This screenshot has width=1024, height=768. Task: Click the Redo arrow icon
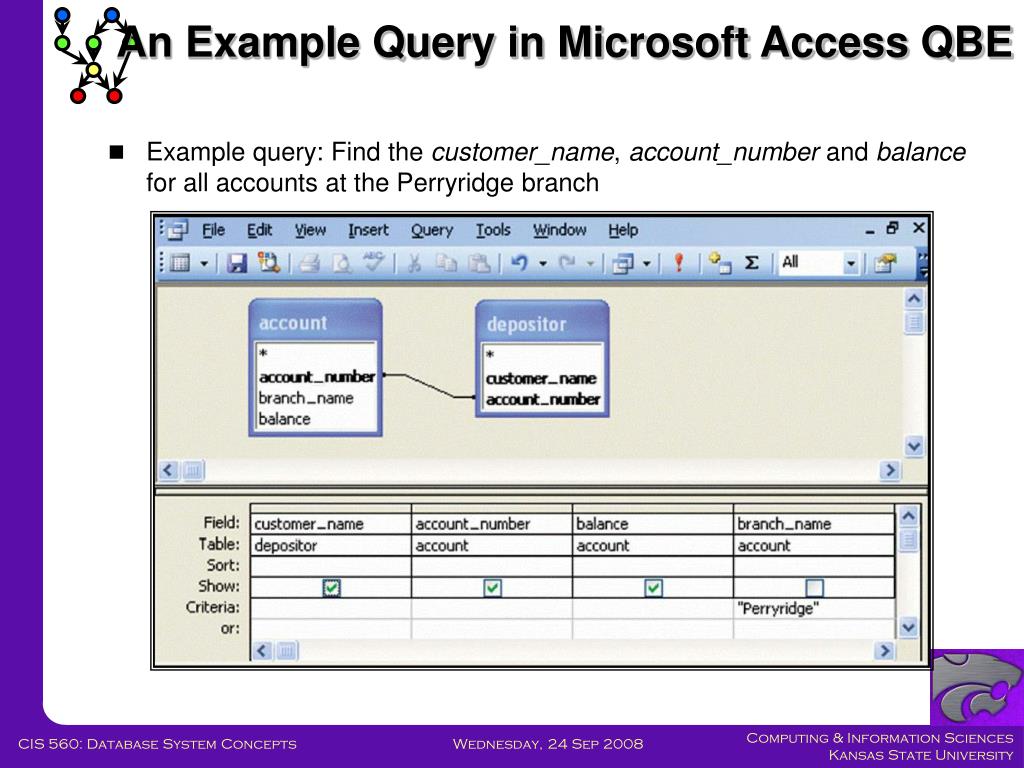pos(568,263)
